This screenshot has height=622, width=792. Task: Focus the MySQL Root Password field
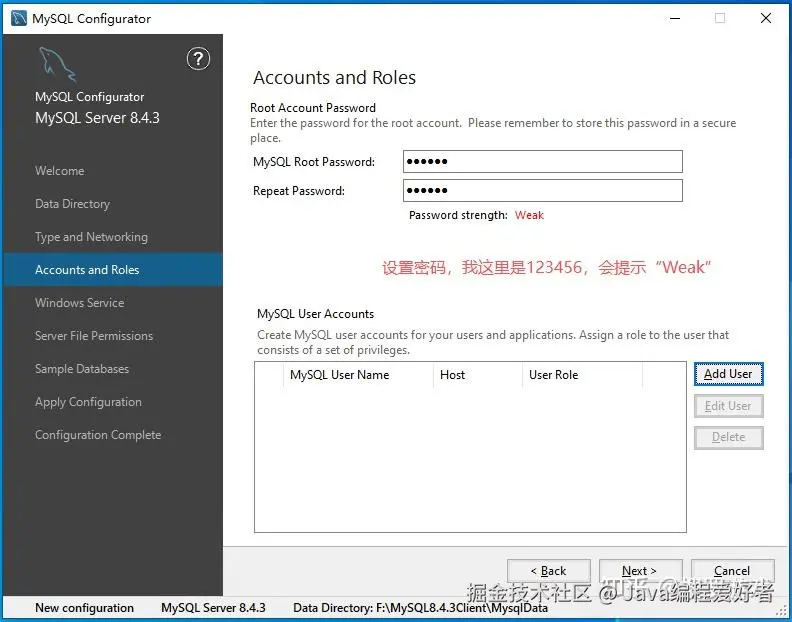tap(542, 162)
